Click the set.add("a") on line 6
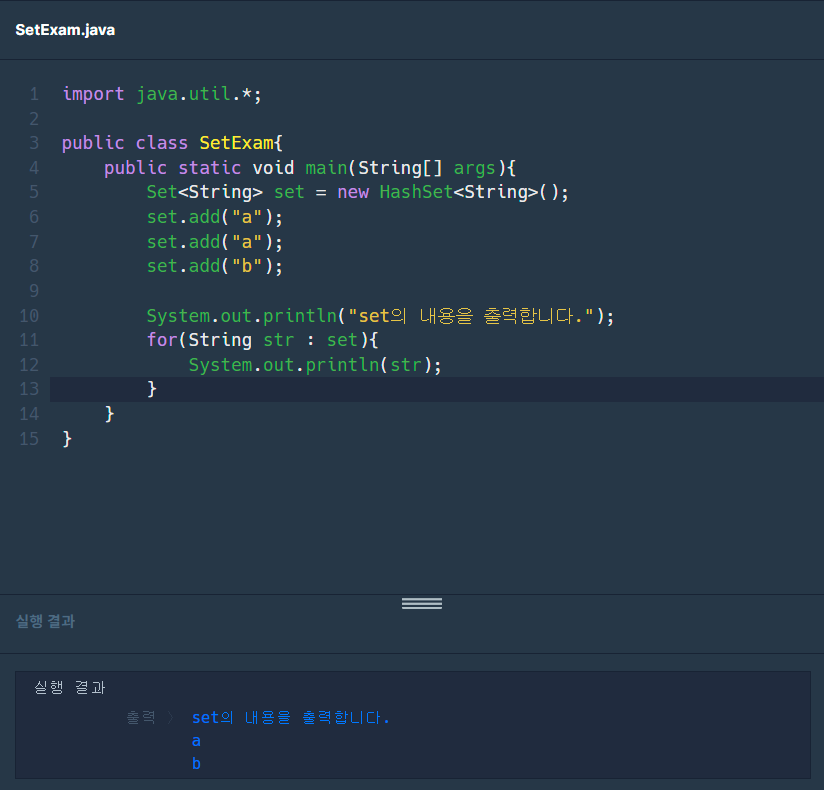Image resolution: width=824 pixels, height=790 pixels. click(214, 217)
